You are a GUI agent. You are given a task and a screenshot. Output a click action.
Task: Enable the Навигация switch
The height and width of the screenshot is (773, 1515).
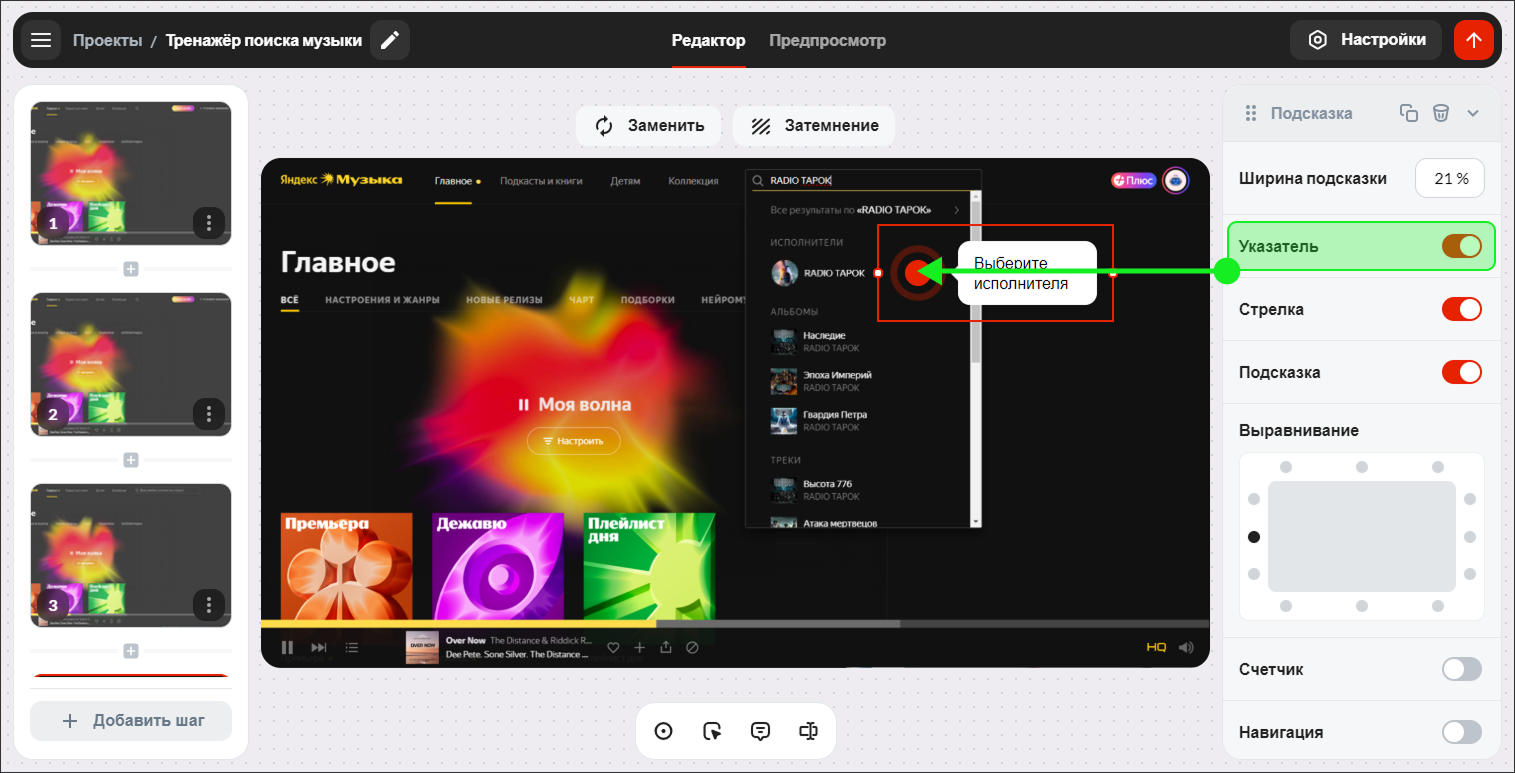[1461, 732]
